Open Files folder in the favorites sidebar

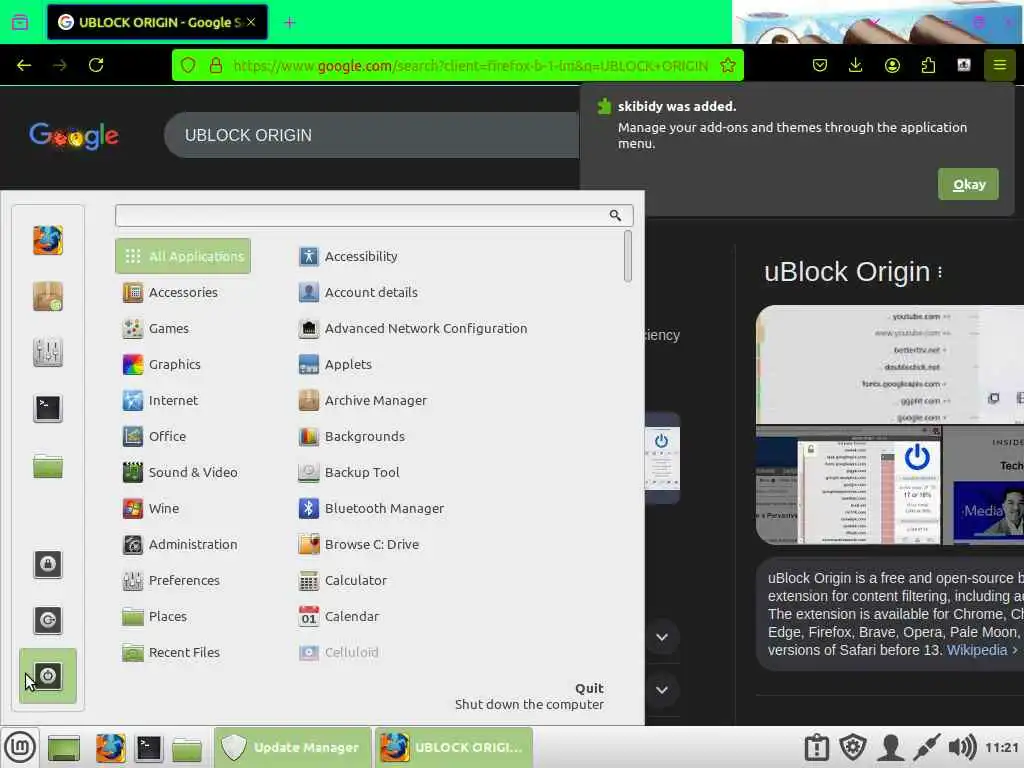[x=48, y=466]
